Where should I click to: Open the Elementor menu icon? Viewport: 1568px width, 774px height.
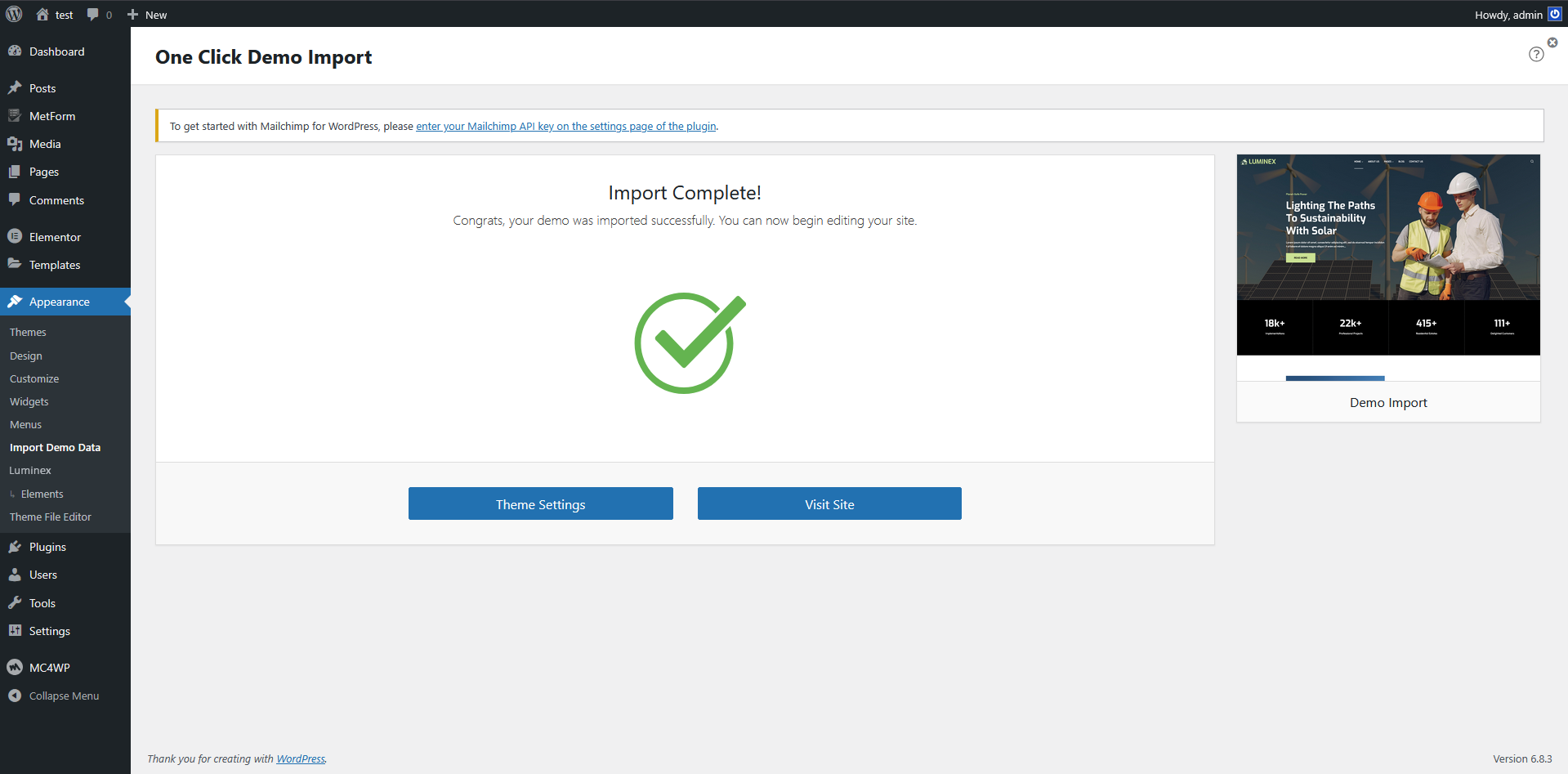click(15, 236)
